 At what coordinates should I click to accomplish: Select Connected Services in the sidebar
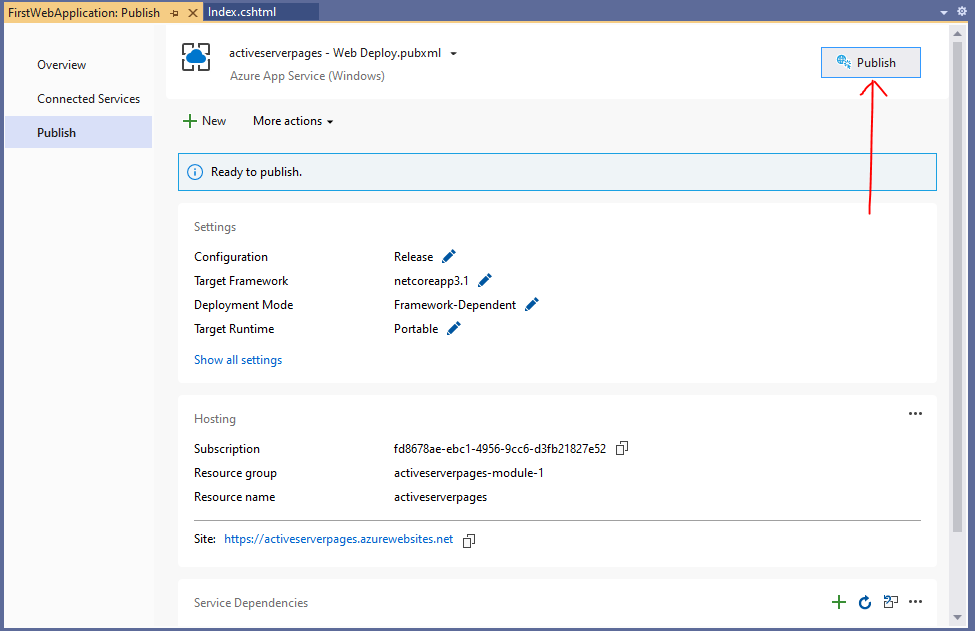click(x=88, y=99)
